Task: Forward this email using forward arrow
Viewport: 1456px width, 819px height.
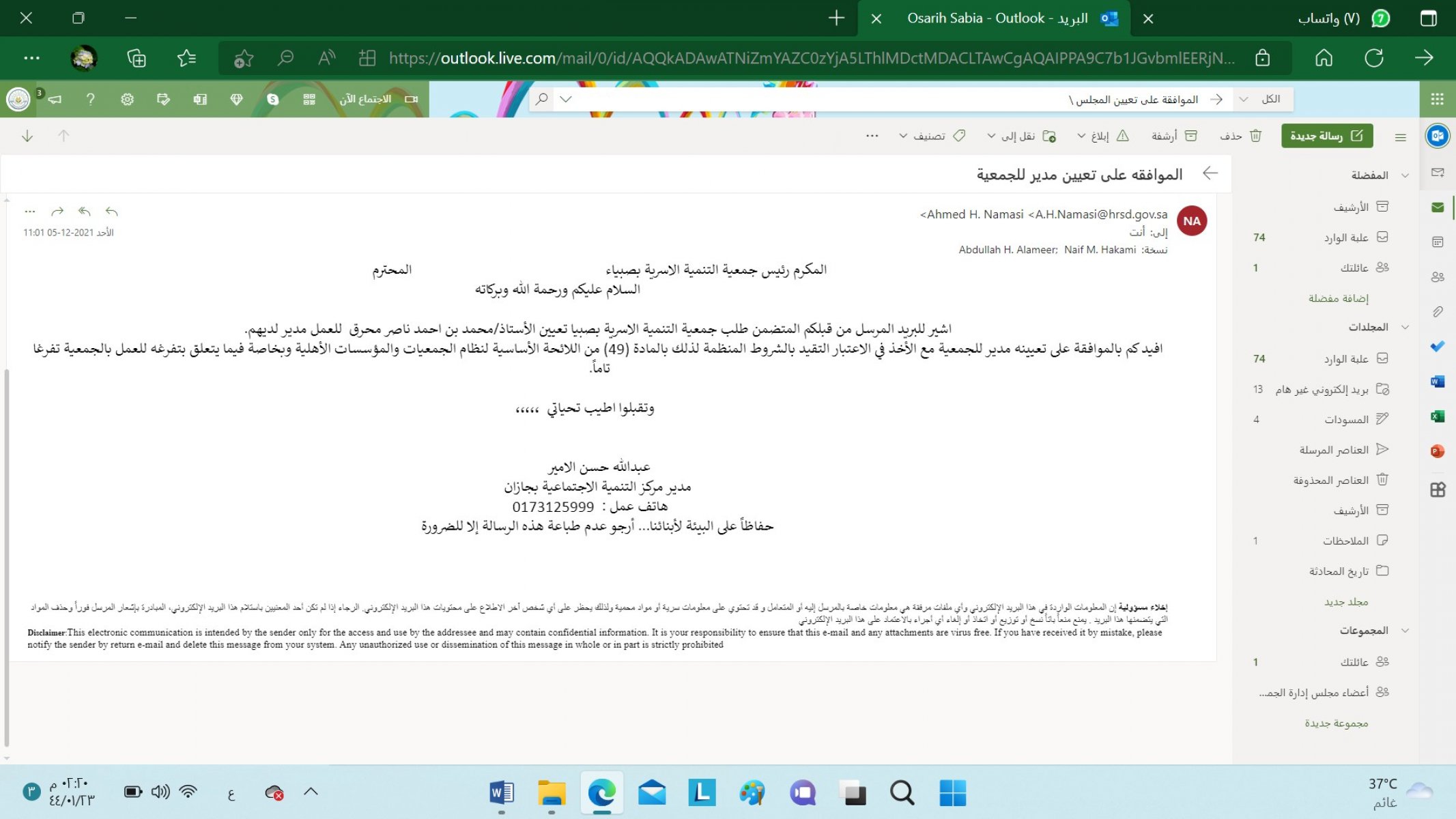Action: [57, 212]
